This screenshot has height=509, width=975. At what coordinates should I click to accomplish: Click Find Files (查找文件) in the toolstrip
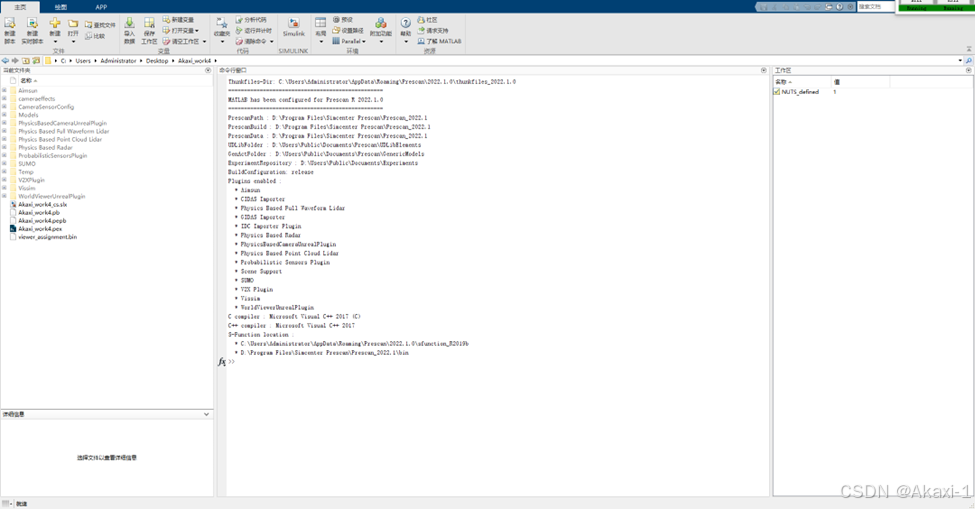(x=100, y=25)
